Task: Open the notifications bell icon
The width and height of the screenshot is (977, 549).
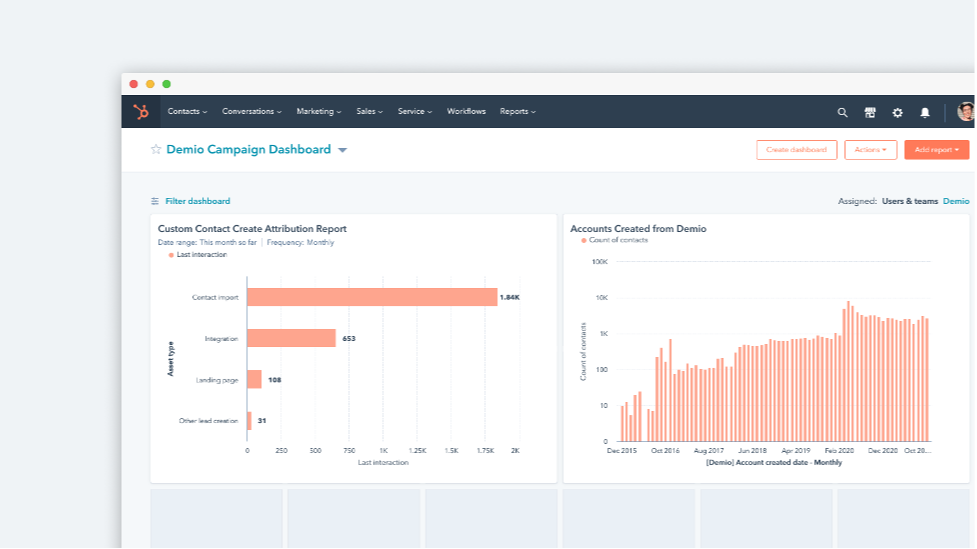Action: (925, 112)
